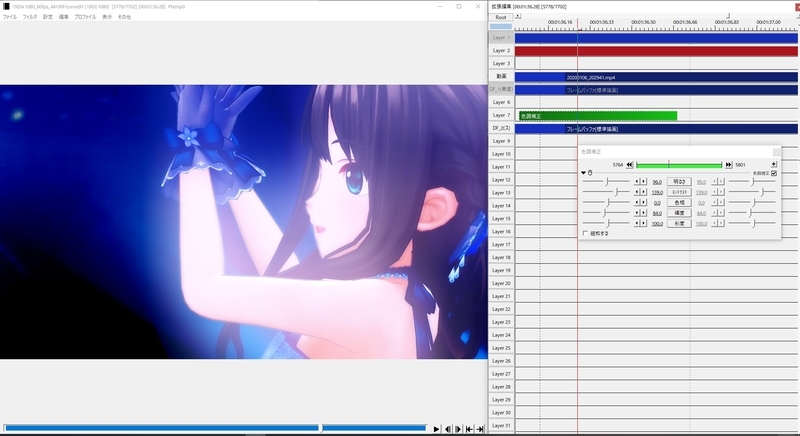Click the timeline zoom scale bar under Root
Image resolution: width=800 pixels, height=436 pixels.
[x=501, y=27]
